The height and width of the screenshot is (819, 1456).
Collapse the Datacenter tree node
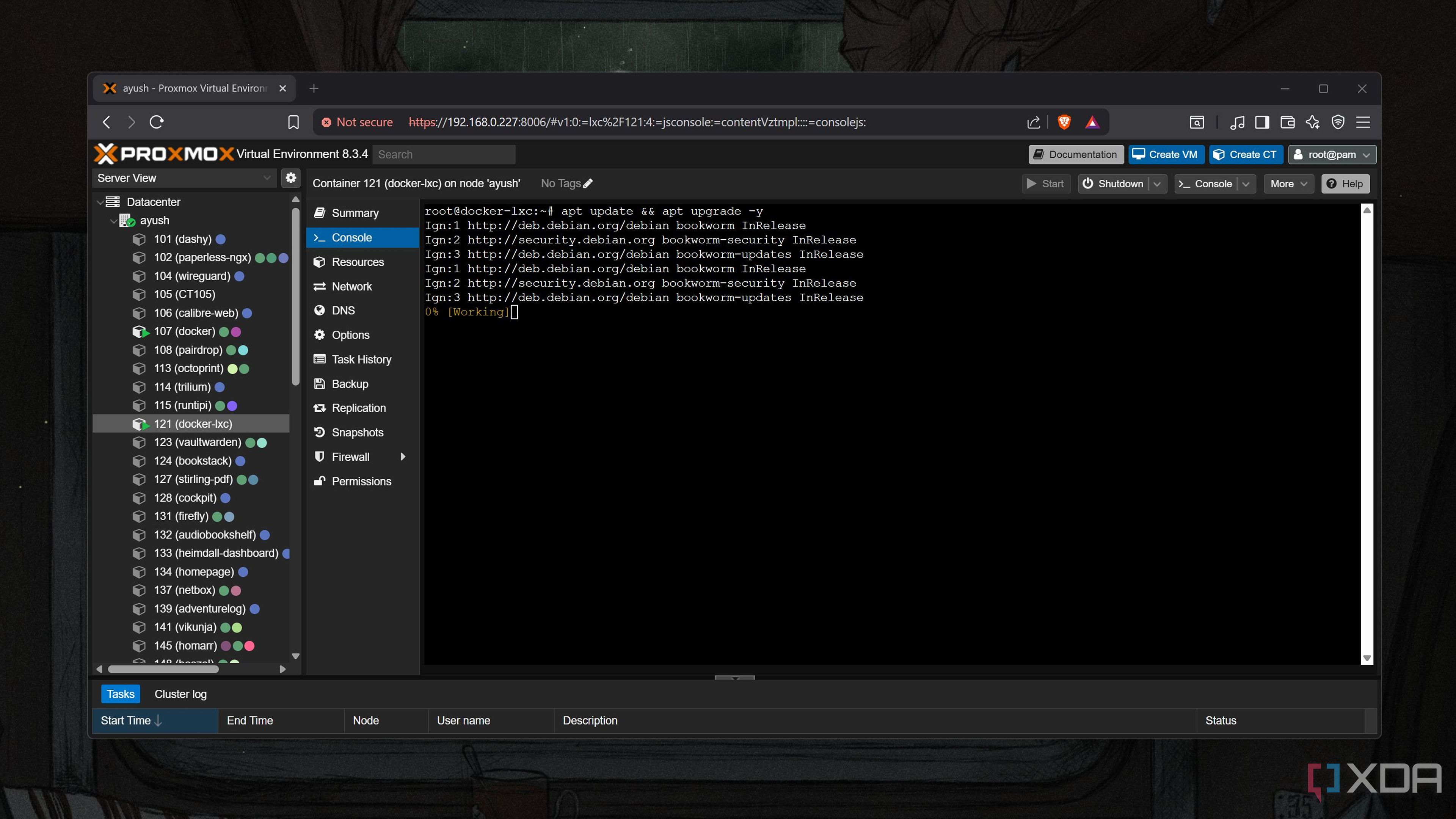coord(100,202)
